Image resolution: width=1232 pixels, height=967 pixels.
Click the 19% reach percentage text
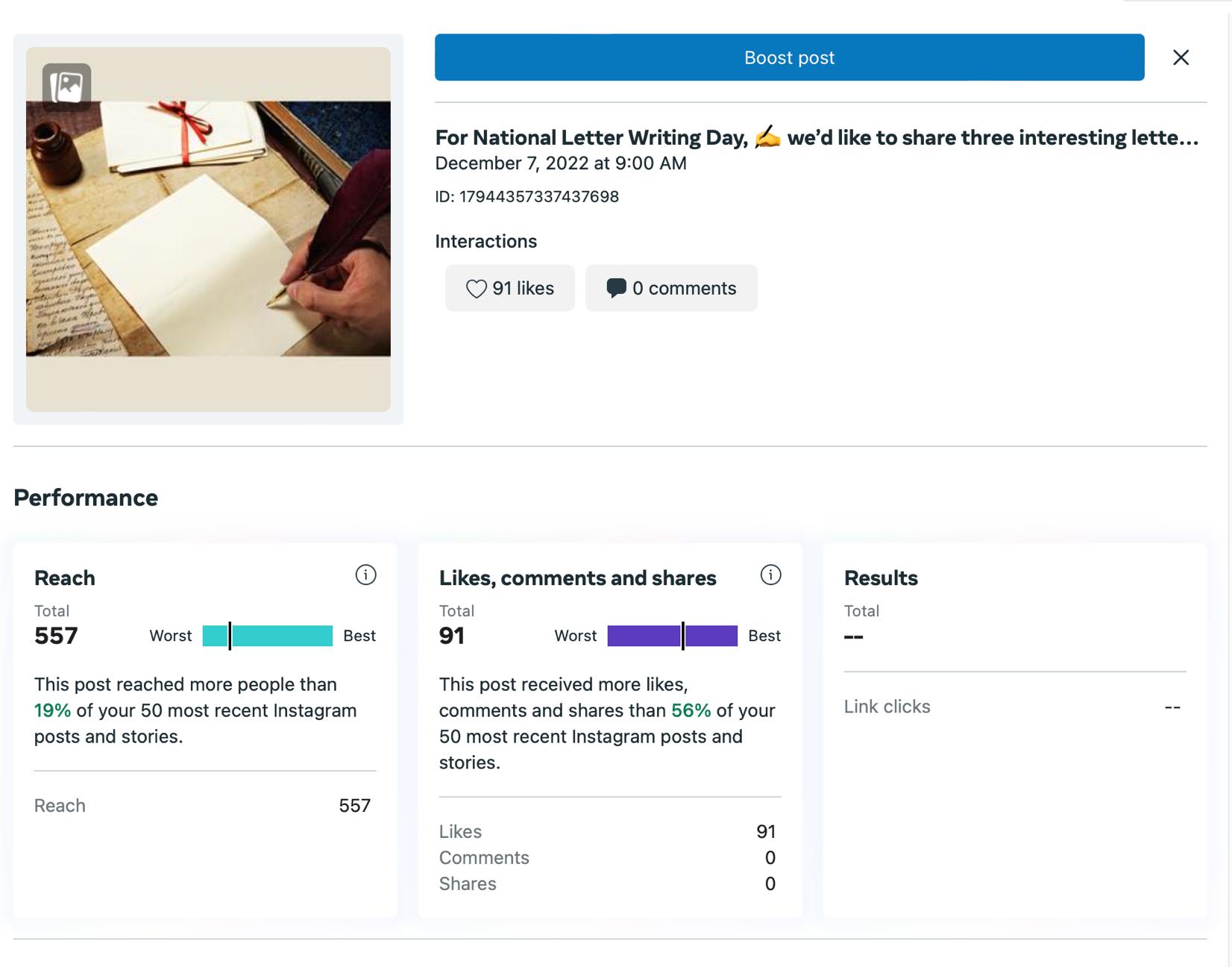click(52, 710)
